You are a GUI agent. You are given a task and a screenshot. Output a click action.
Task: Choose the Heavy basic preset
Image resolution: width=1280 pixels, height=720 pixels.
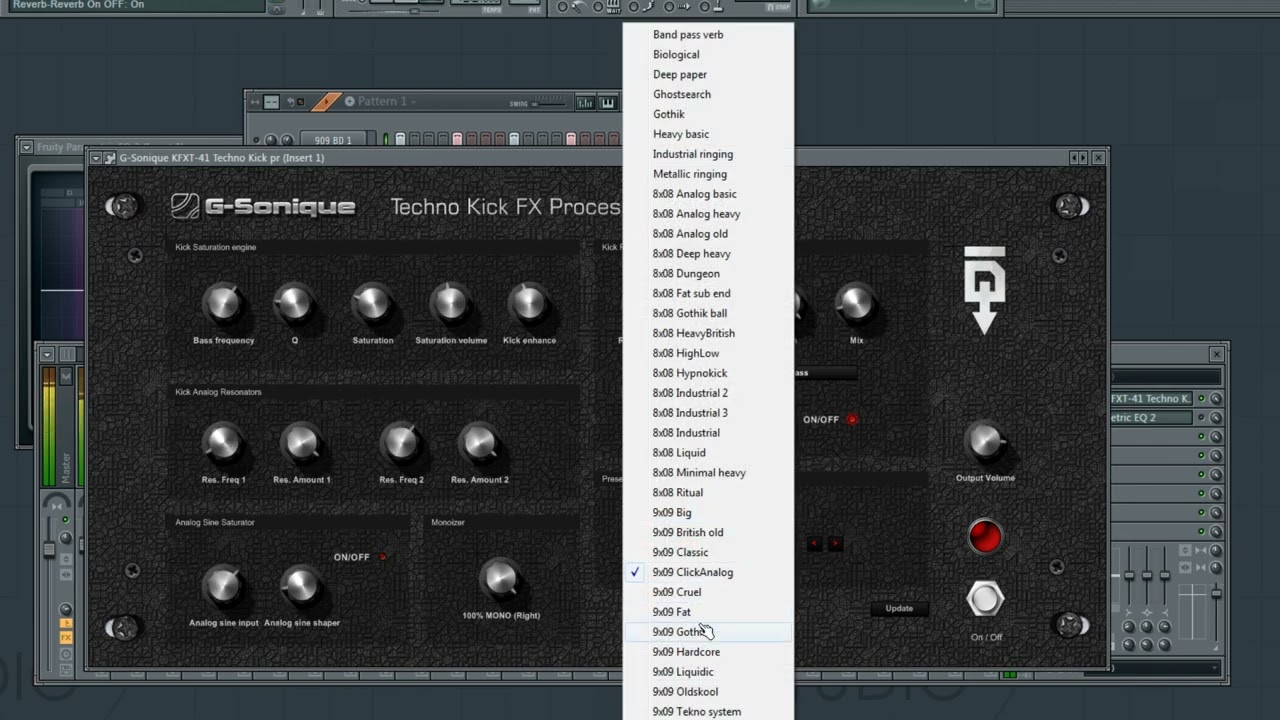click(708, 134)
